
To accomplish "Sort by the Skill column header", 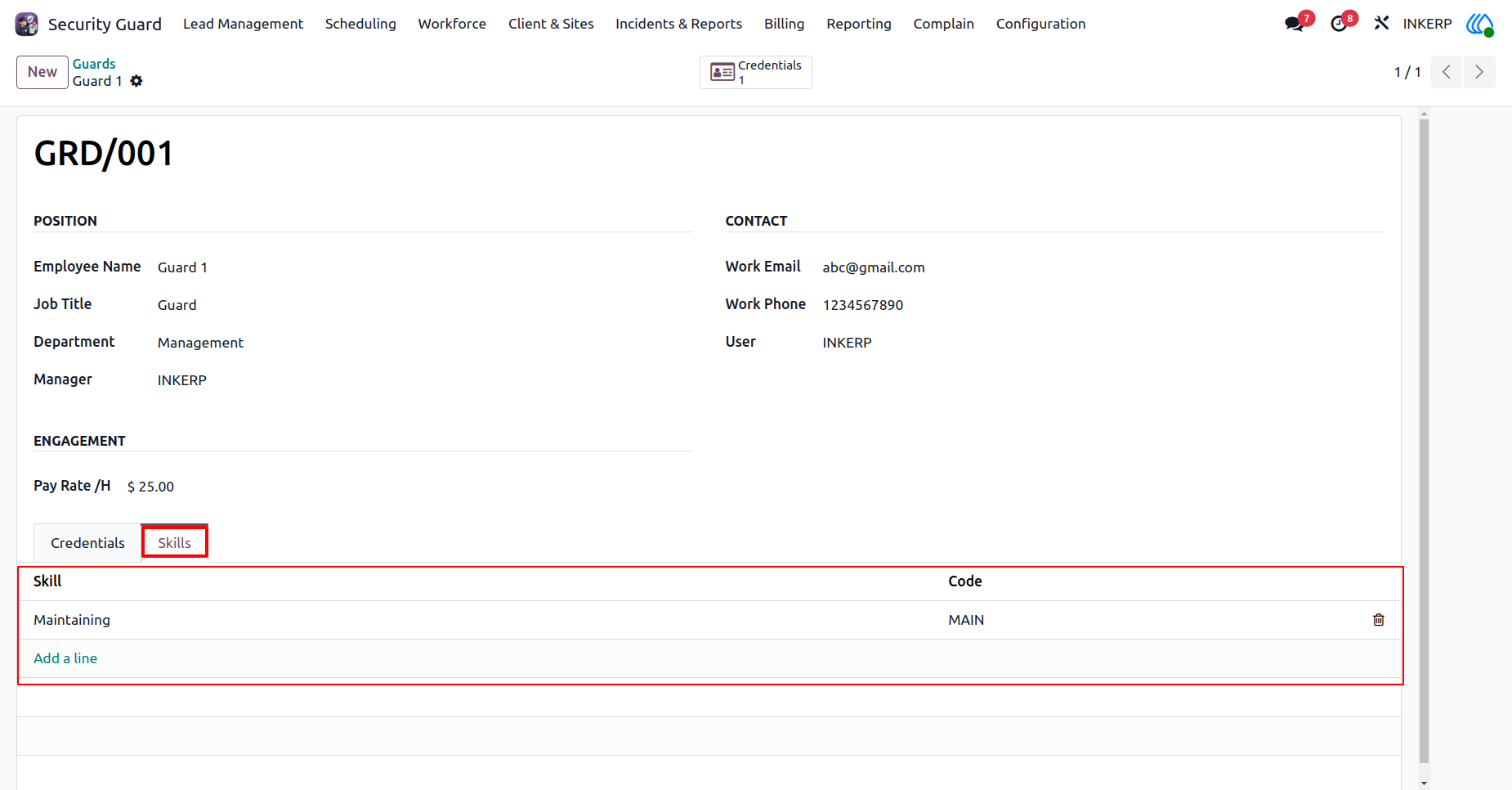I will point(47,581).
